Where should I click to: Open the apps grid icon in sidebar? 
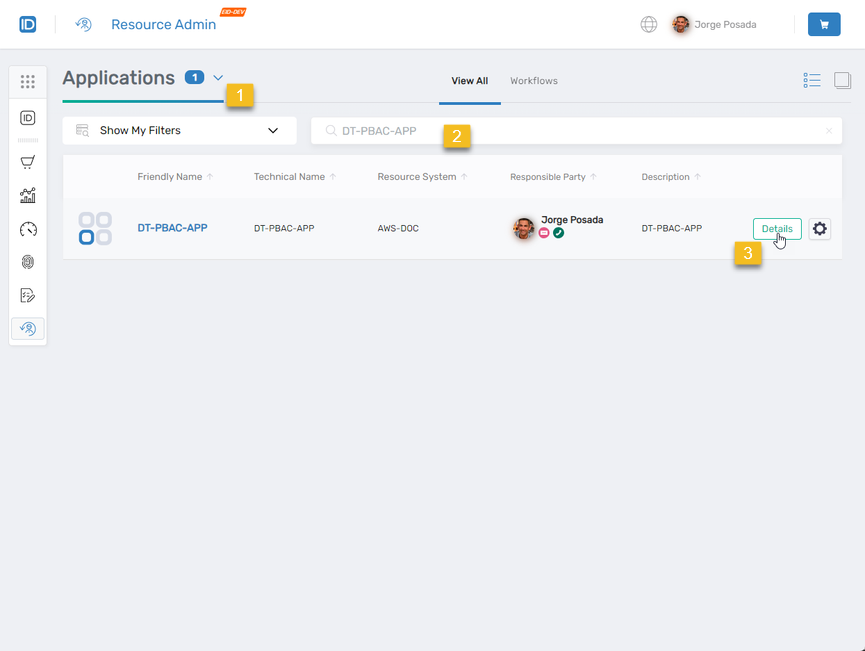[27, 81]
